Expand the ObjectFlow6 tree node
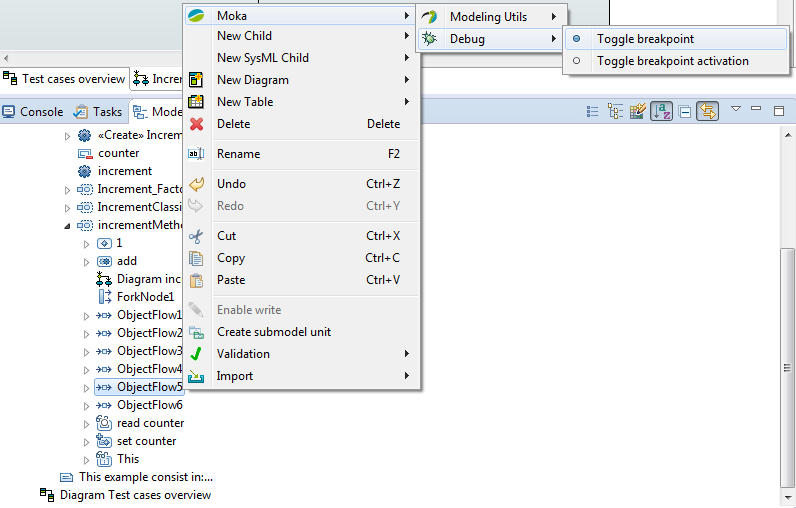 [86, 406]
